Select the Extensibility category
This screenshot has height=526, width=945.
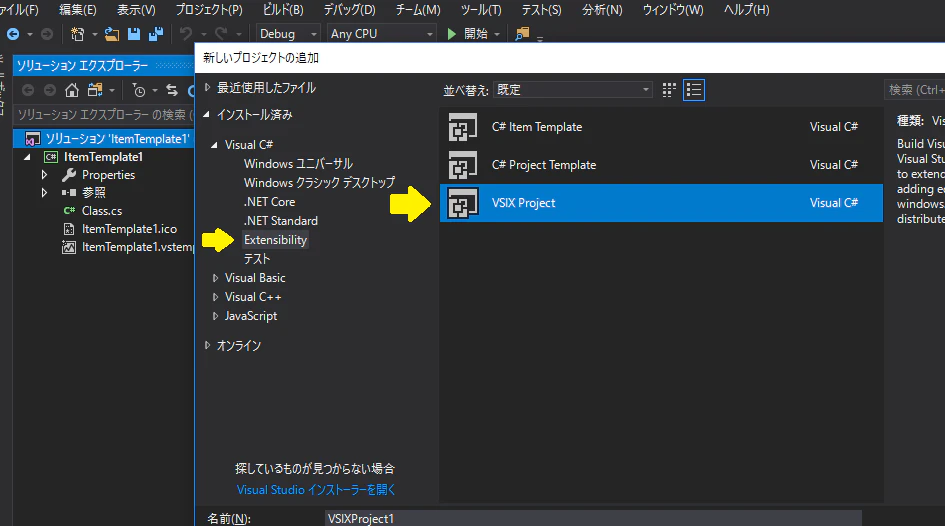(x=275, y=240)
